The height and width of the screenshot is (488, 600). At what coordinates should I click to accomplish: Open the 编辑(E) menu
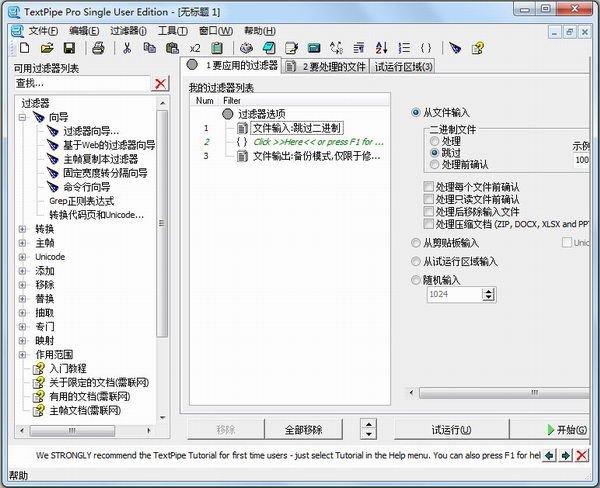pos(84,31)
